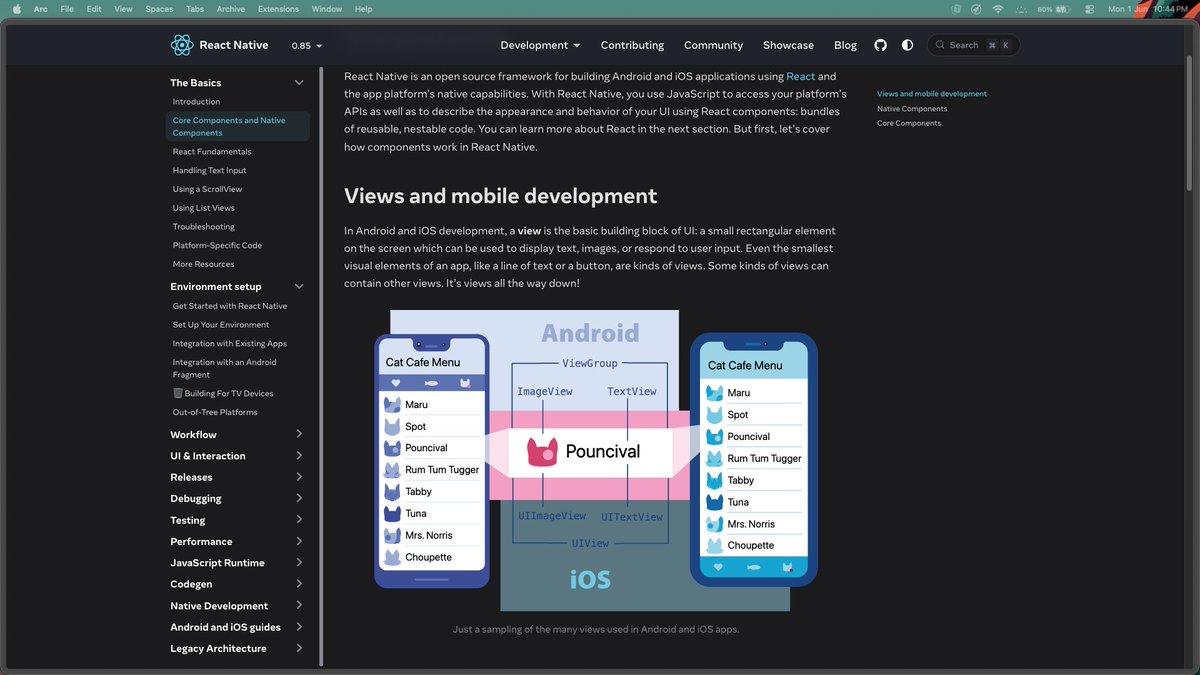Click the search magnifier icon
The height and width of the screenshot is (675, 1200).
point(940,45)
